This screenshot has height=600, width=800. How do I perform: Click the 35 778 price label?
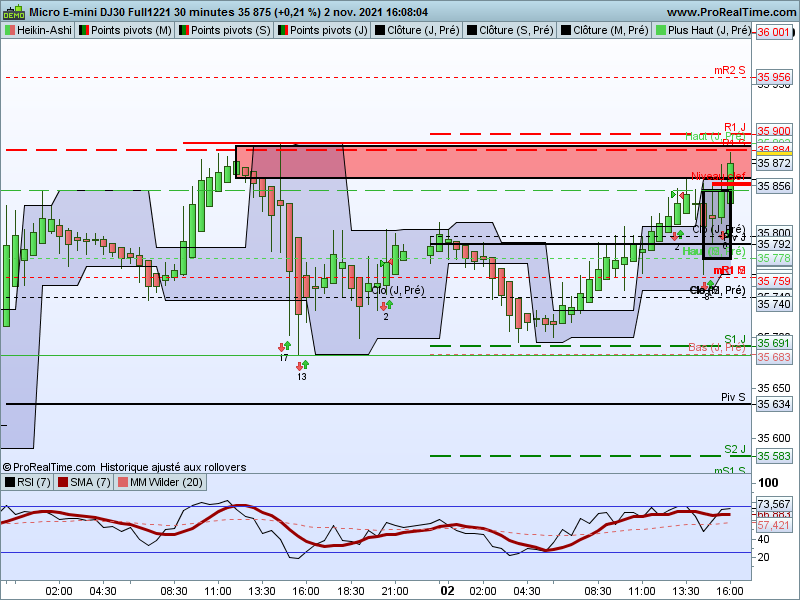[773, 258]
